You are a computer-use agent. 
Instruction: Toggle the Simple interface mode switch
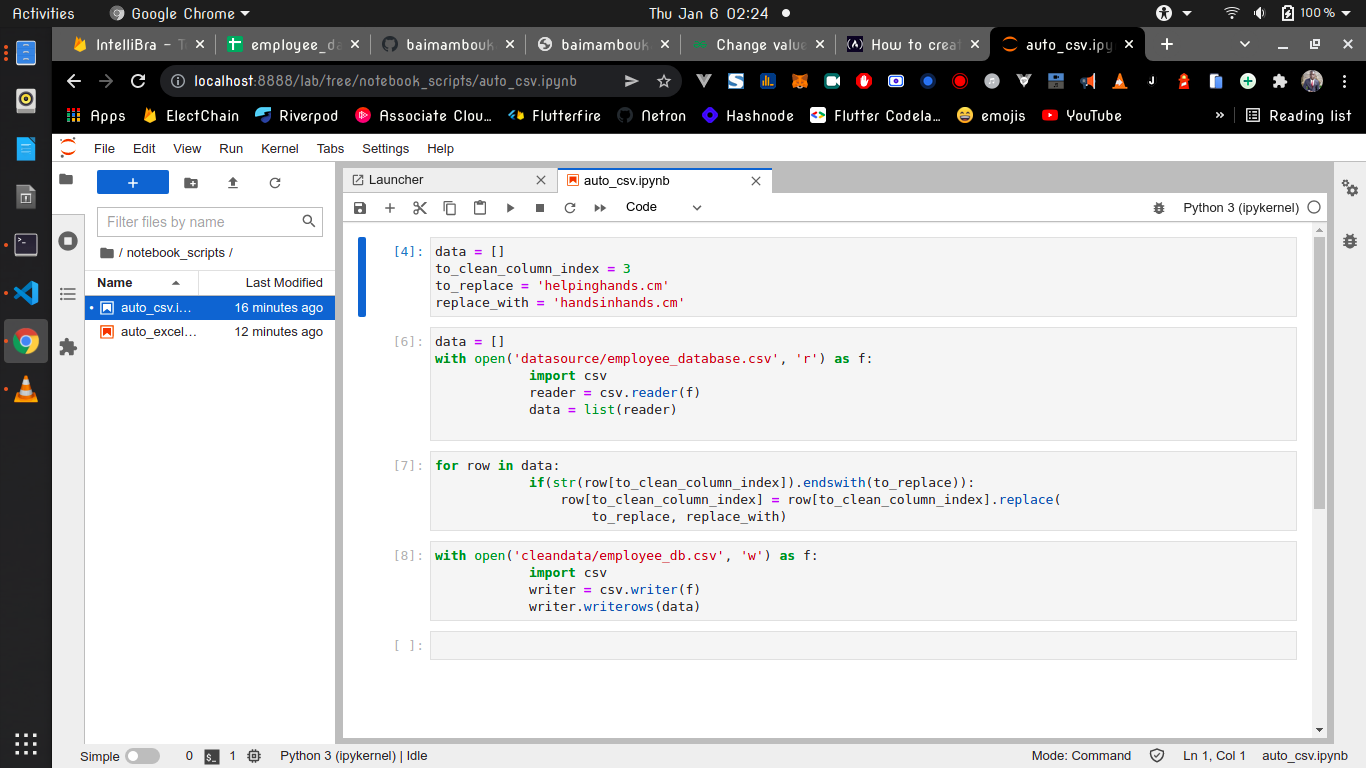[x=142, y=755]
